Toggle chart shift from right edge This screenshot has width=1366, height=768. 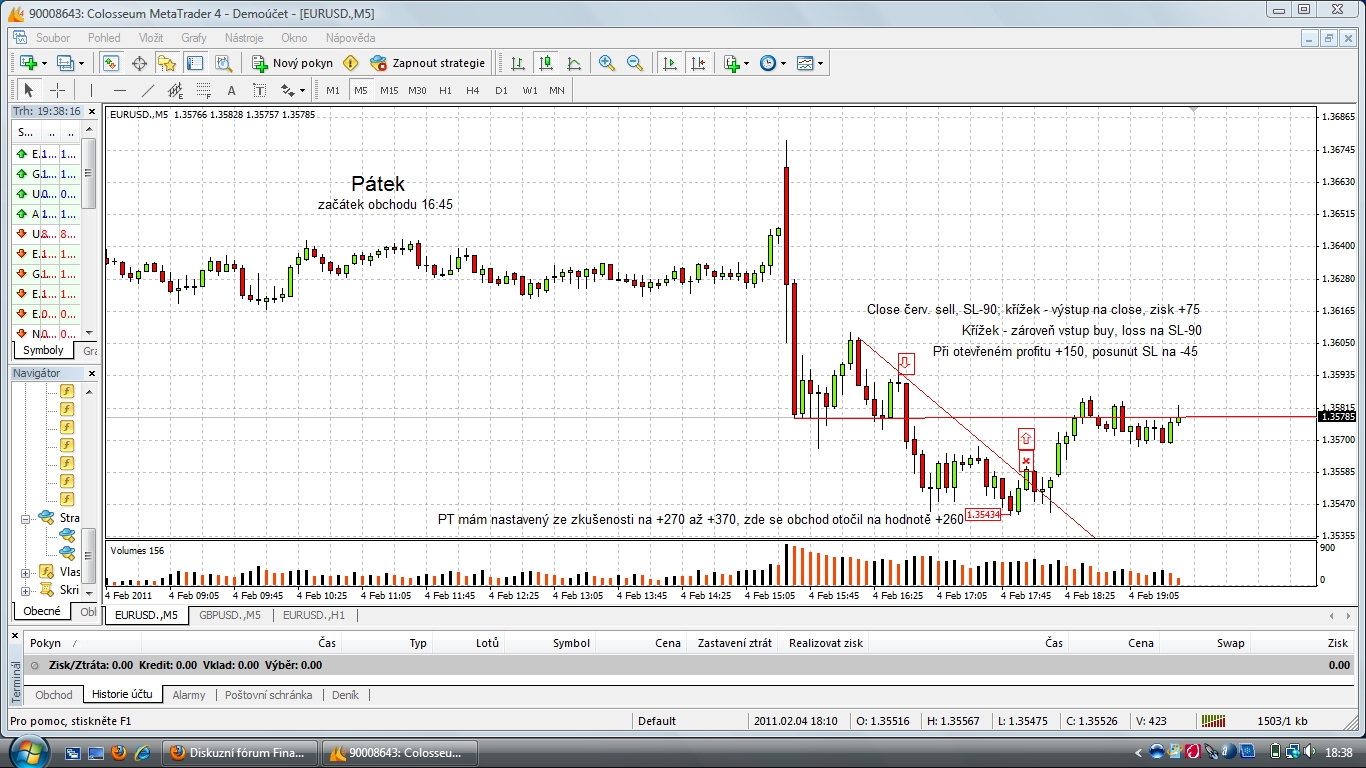pos(698,63)
